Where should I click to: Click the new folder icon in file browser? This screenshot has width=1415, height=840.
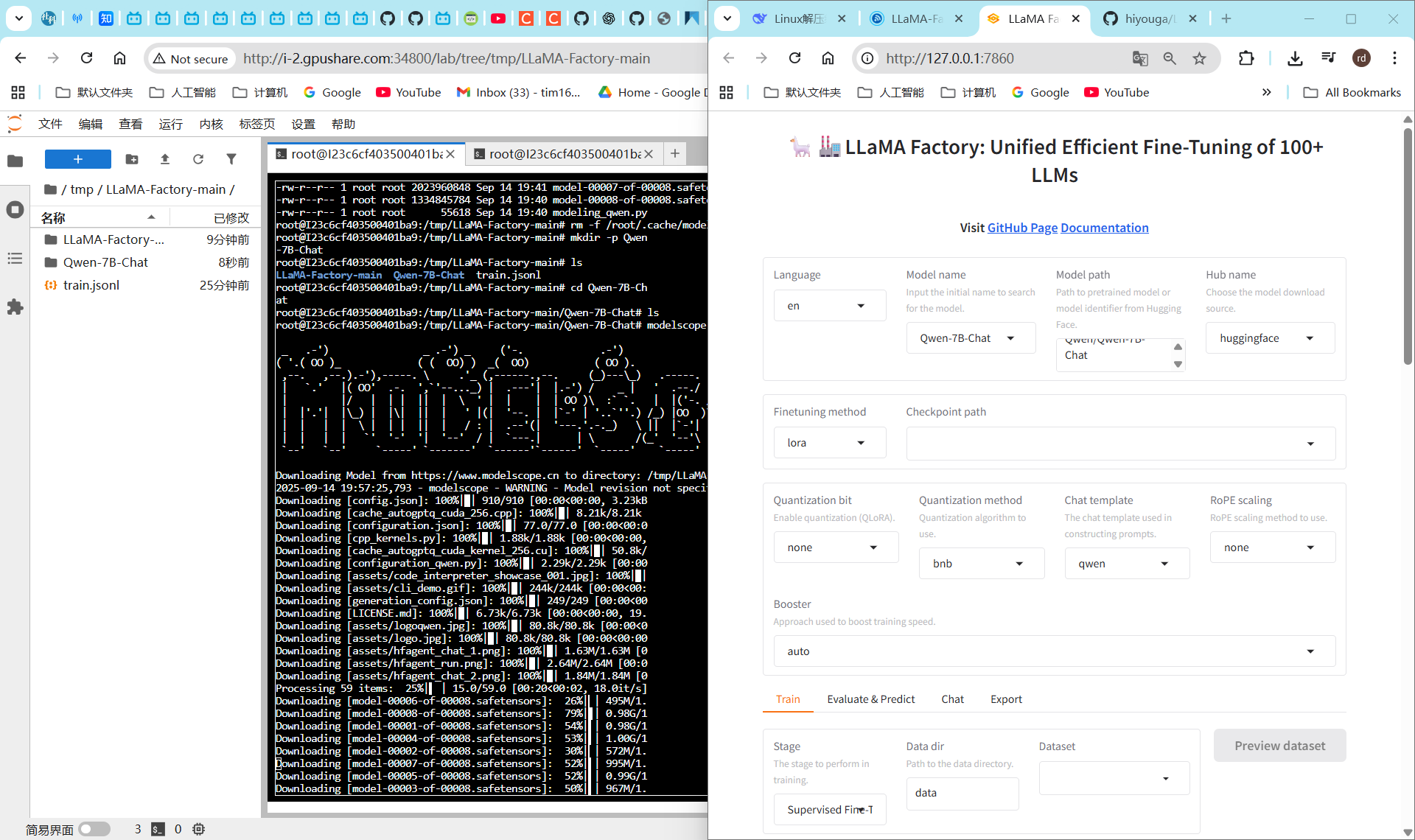coord(132,159)
